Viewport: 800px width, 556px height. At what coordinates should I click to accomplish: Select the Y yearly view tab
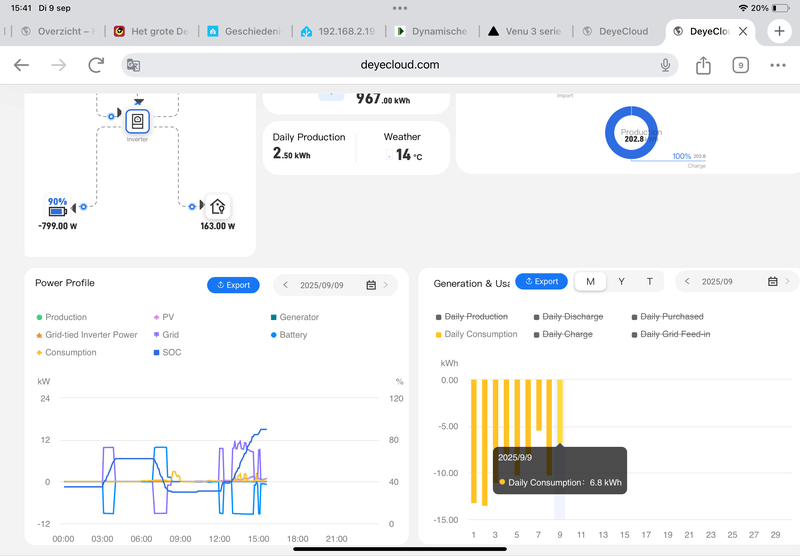coord(621,282)
